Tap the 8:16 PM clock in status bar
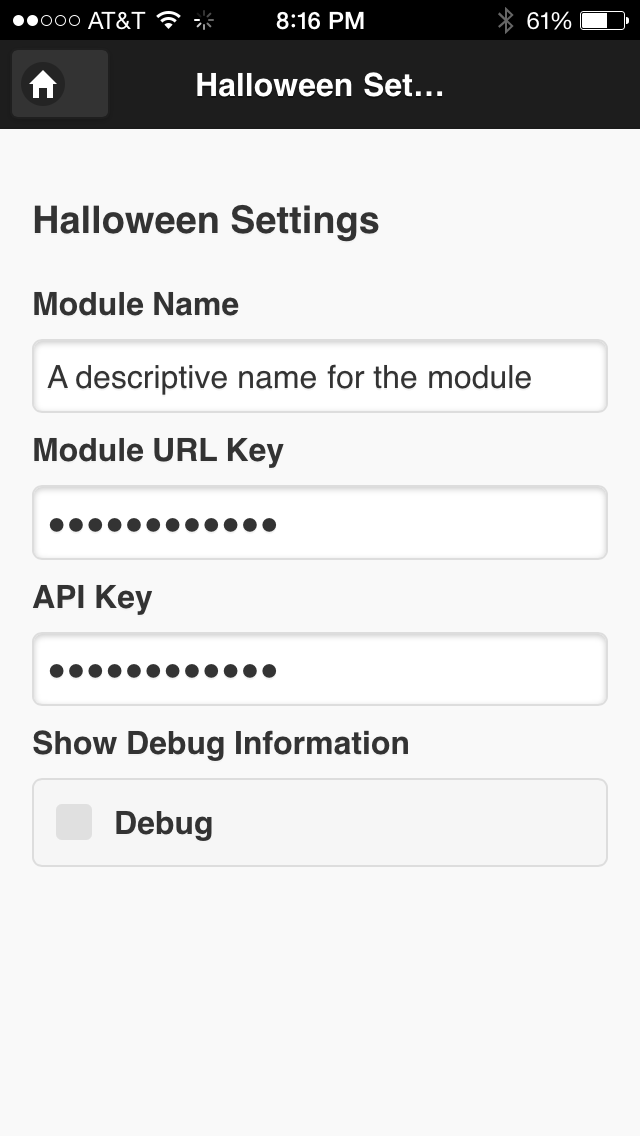The width and height of the screenshot is (640, 1136). [x=320, y=20]
